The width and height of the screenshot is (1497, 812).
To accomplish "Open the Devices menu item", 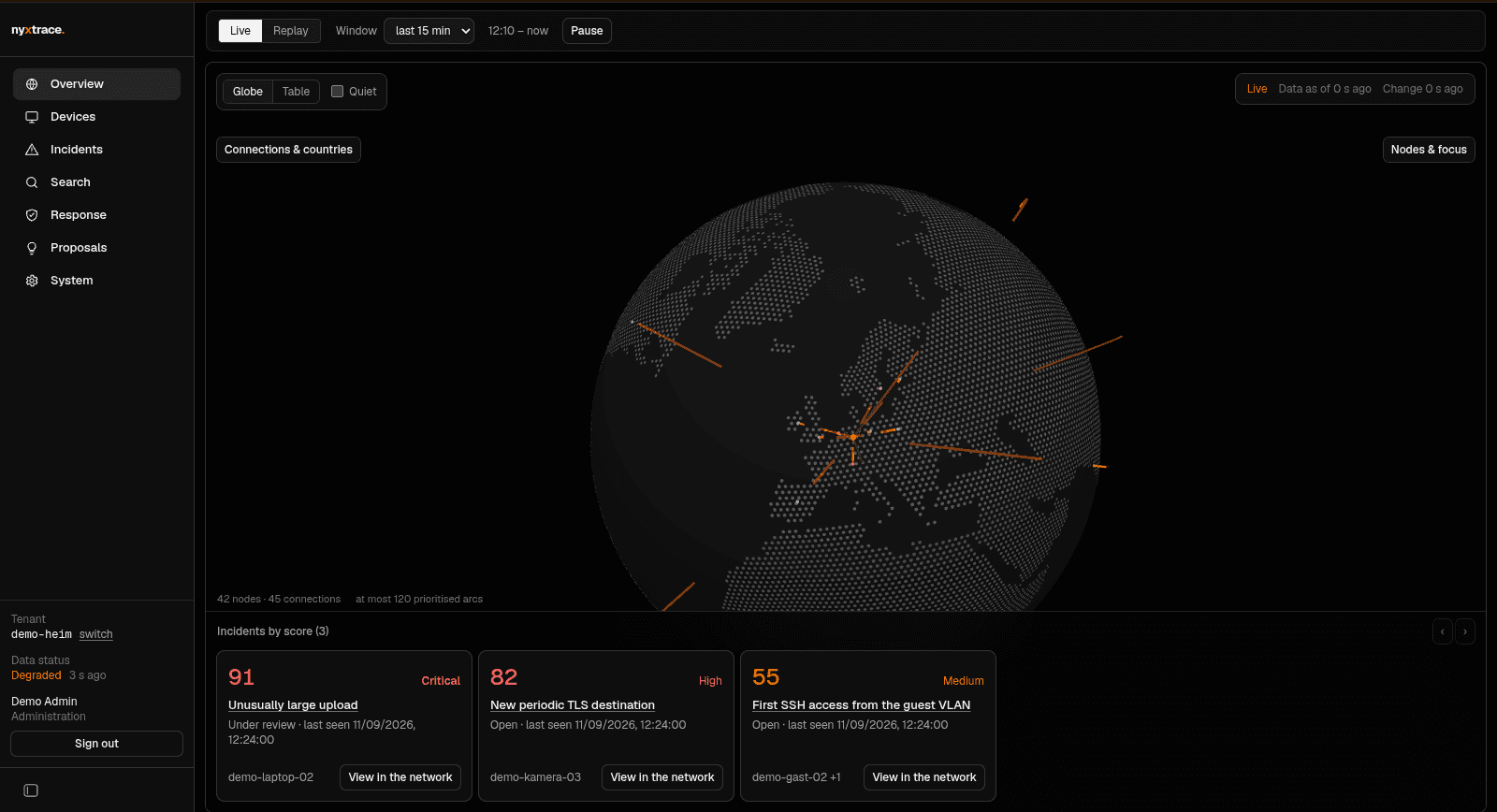I will (96, 117).
